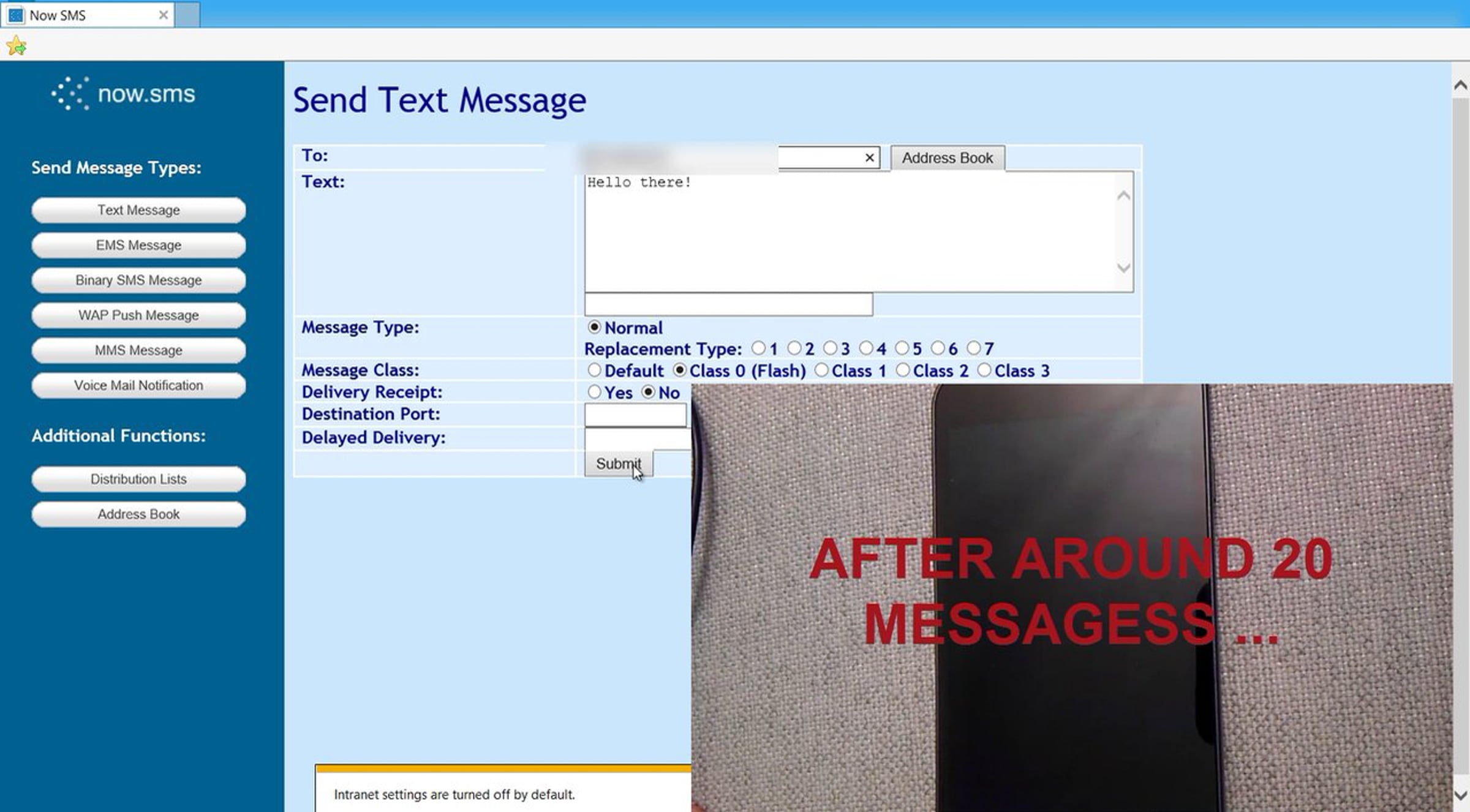The width and height of the screenshot is (1470, 812).
Task: Select Class 1 message class
Action: pyautogui.click(x=821, y=370)
